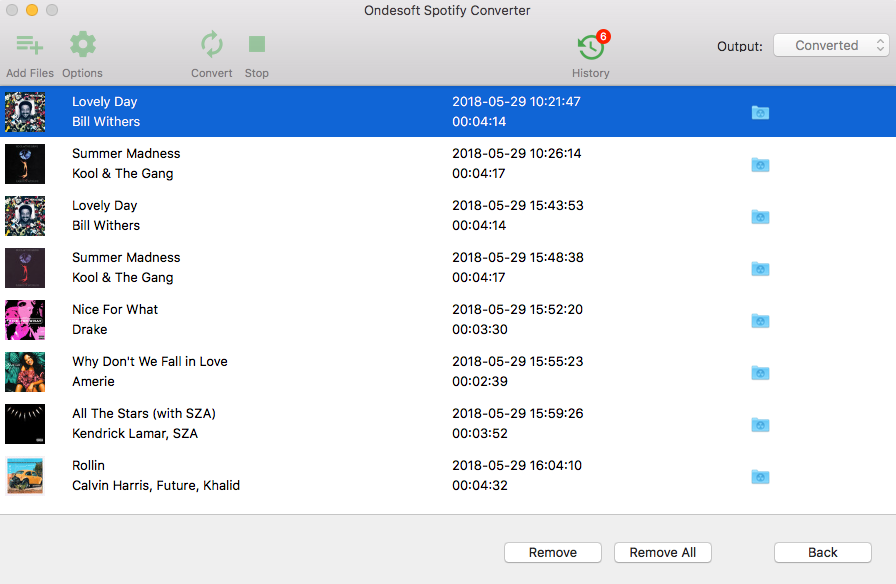
Task: Click album art for Lovely Day 15:43:53
Action: 25,216
